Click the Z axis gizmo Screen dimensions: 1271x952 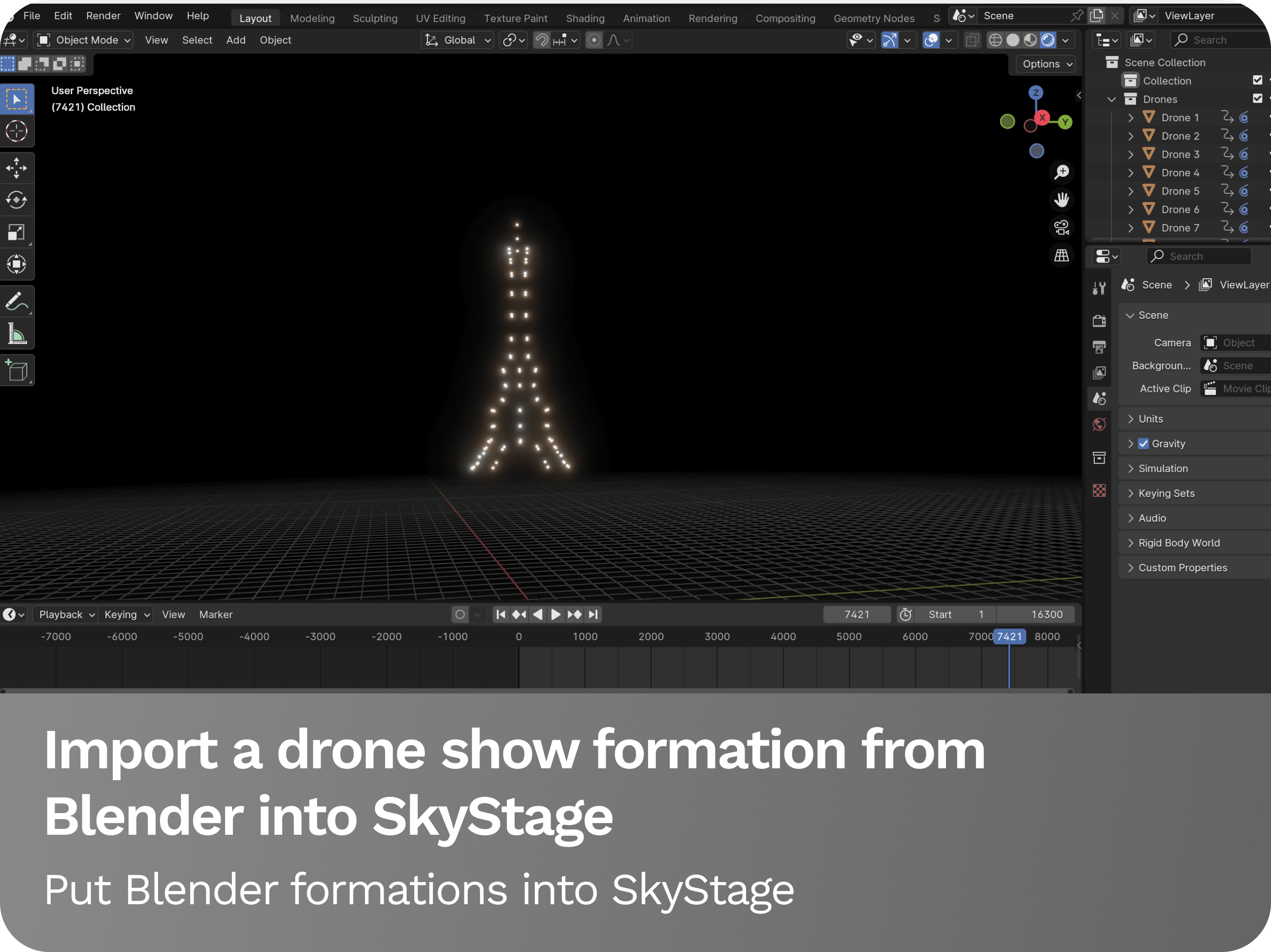point(1036,93)
